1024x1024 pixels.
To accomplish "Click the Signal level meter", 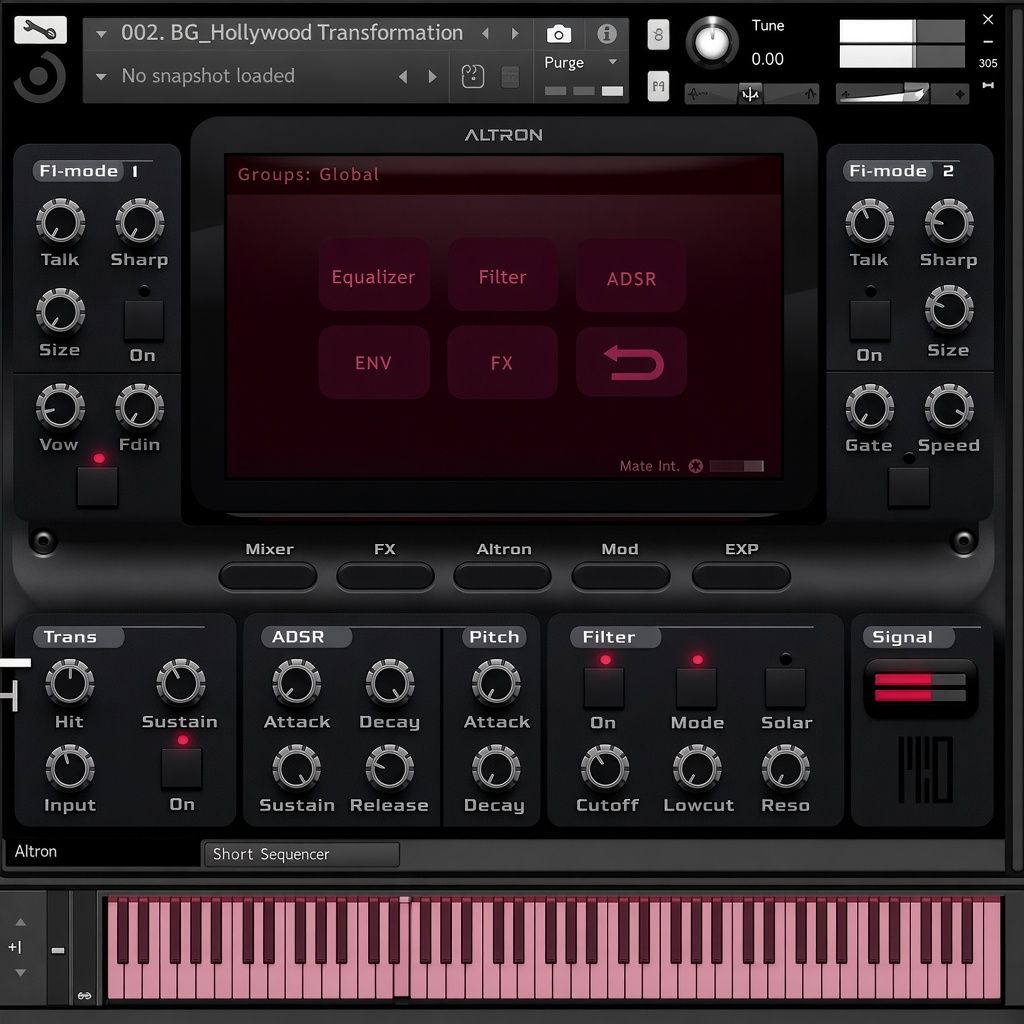I will (x=920, y=688).
